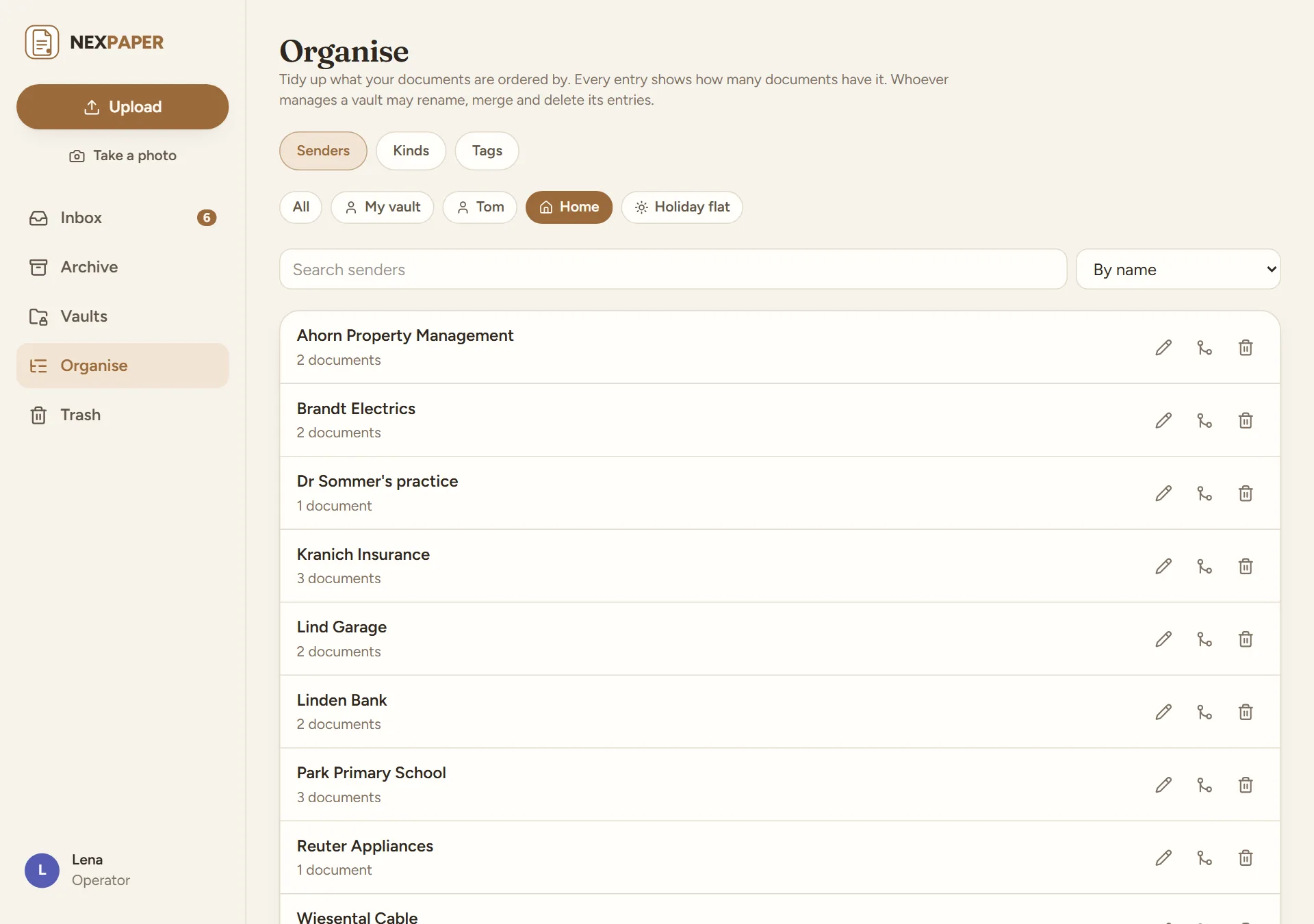Screen dimensions: 1314x924
Task: Switch to the Tags tab
Action: [x=487, y=151]
